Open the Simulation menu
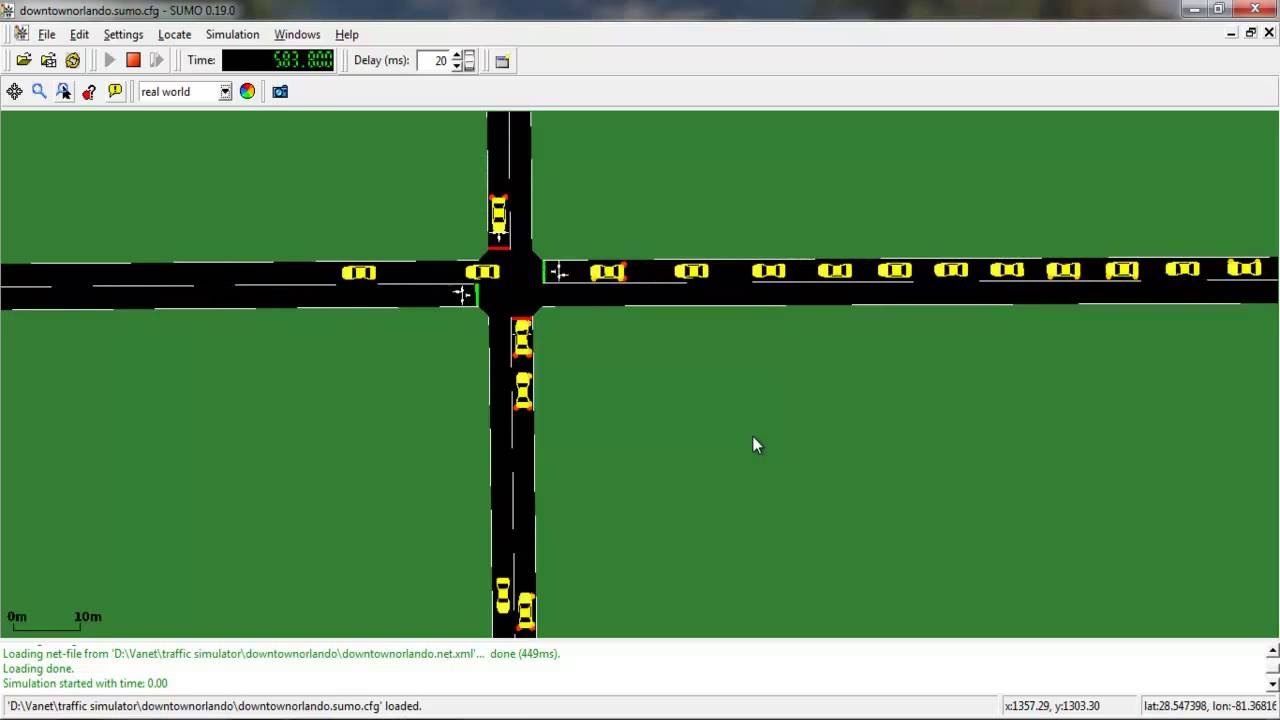This screenshot has height=720, width=1280. point(232,34)
